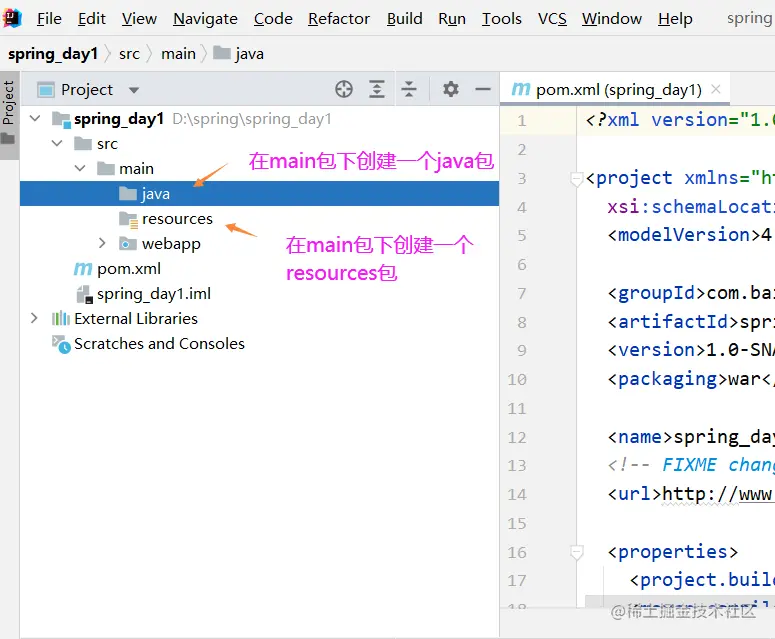
Task: Click the Select Opened File target icon
Action: (344, 89)
